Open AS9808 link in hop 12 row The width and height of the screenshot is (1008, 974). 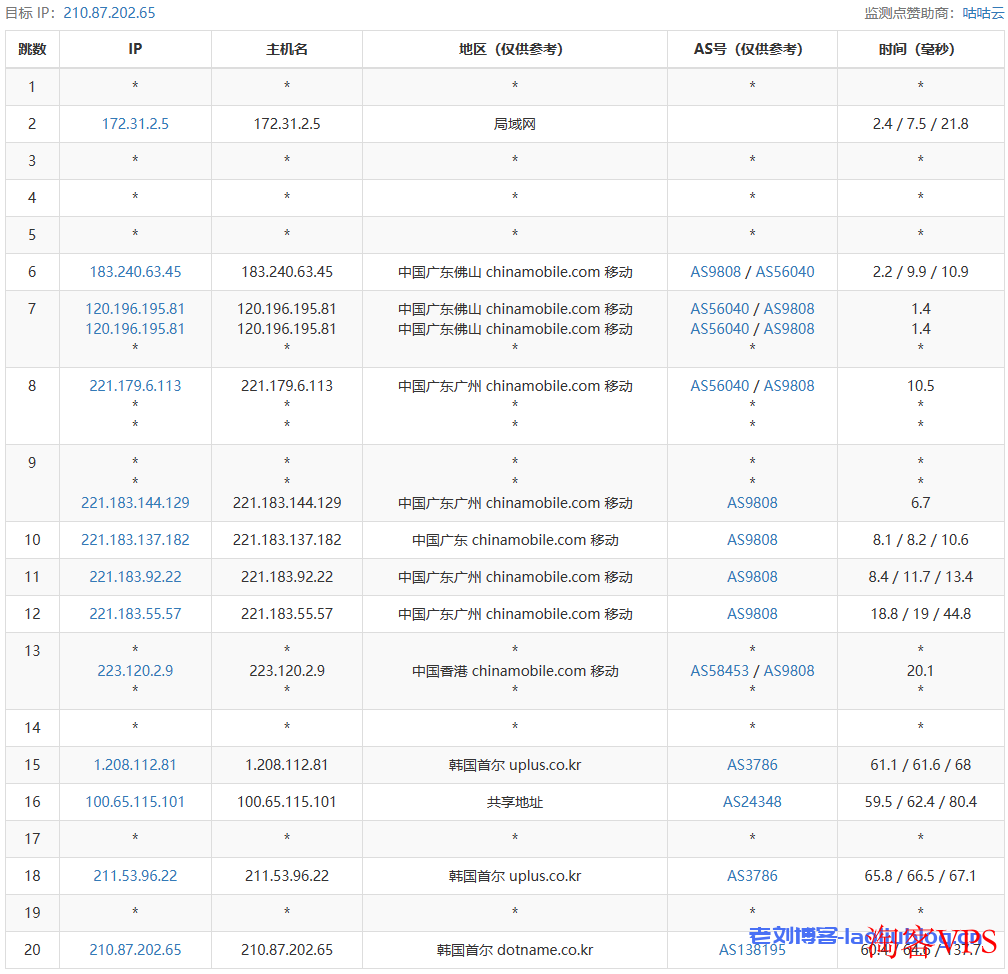click(x=752, y=614)
